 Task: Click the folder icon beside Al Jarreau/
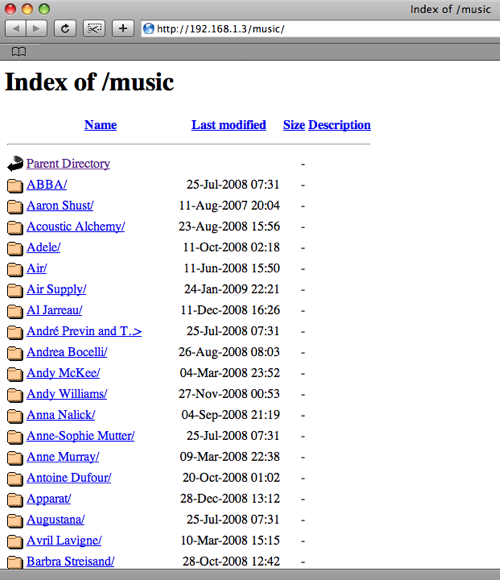[15, 311]
